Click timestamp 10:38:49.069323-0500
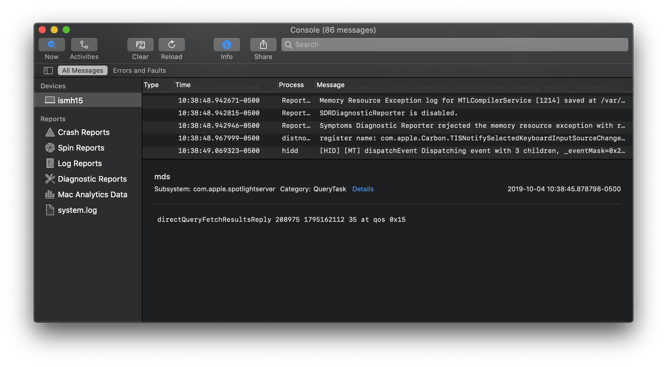Screen dimensions: 667x367 point(219,151)
